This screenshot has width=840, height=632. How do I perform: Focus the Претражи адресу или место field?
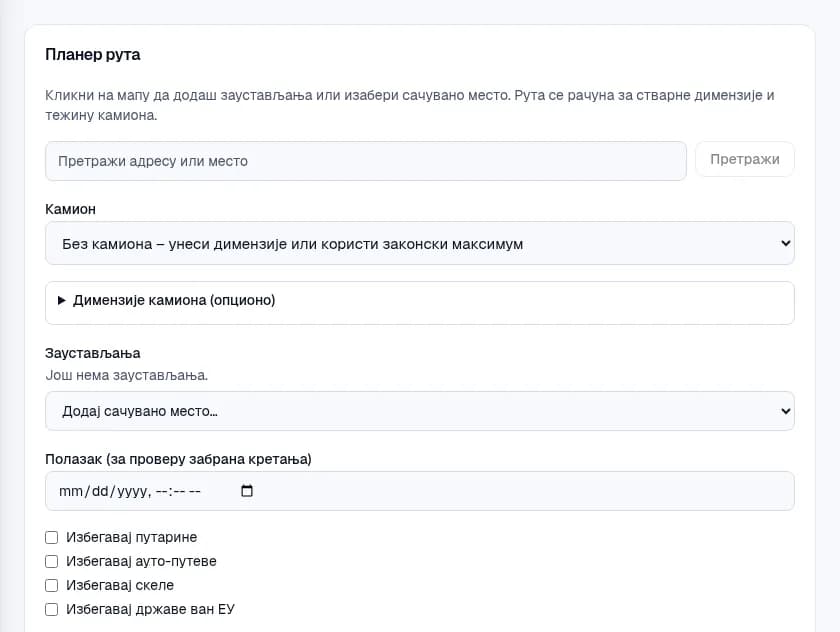[366, 161]
